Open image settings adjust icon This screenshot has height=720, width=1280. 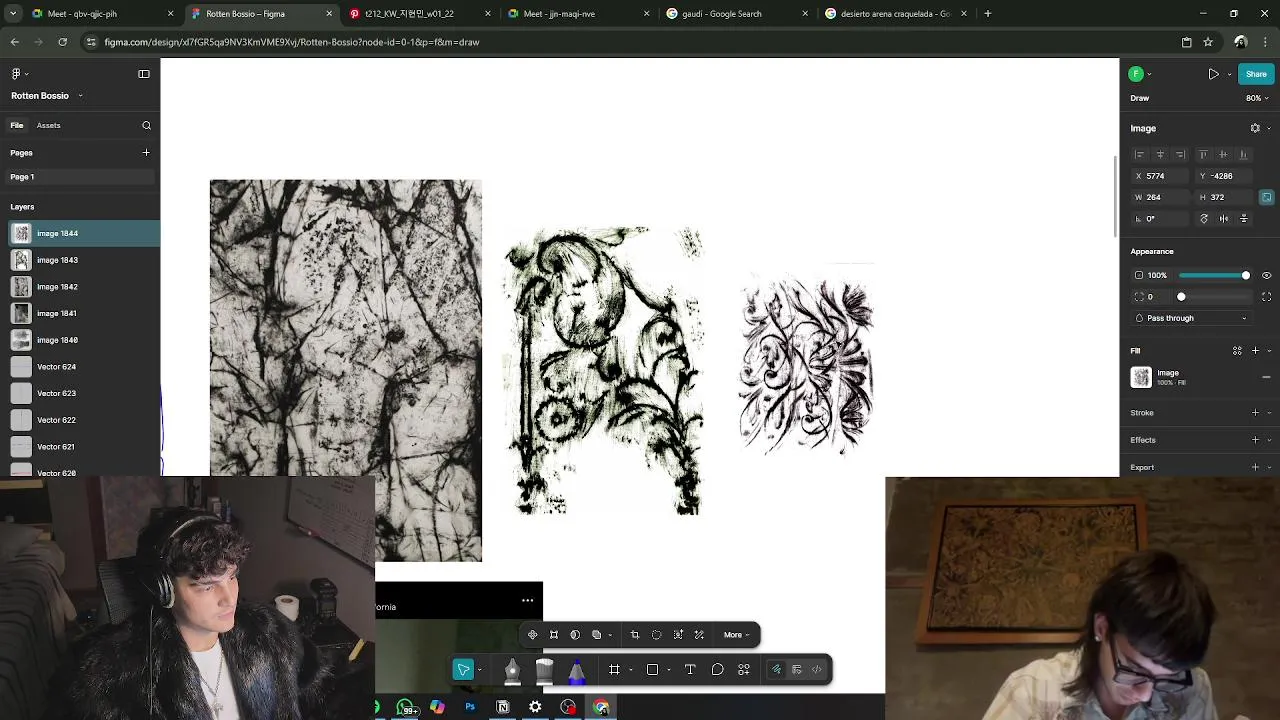pyautogui.click(x=1255, y=128)
